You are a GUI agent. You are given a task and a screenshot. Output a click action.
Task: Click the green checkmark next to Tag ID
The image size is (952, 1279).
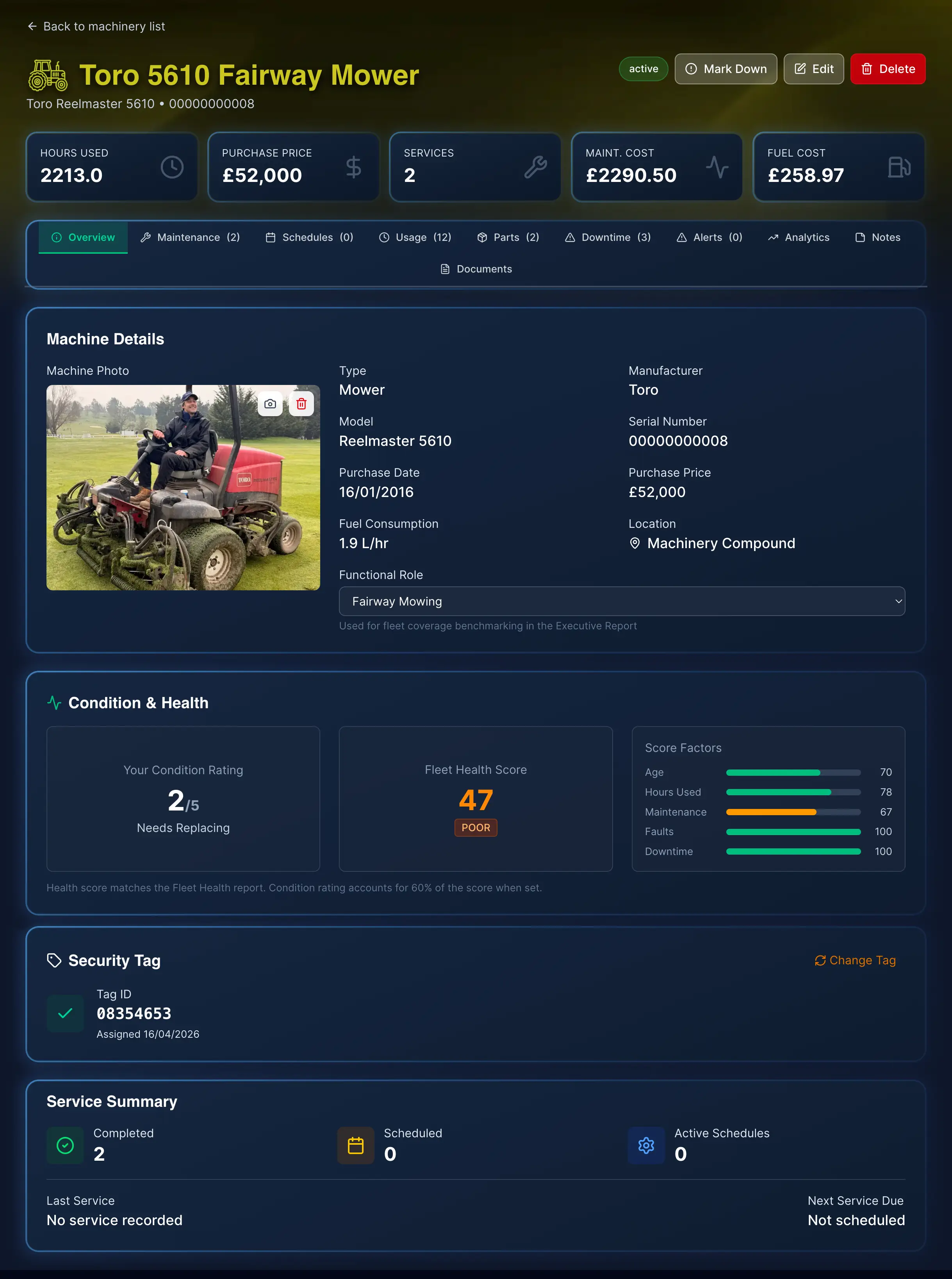(x=65, y=1014)
